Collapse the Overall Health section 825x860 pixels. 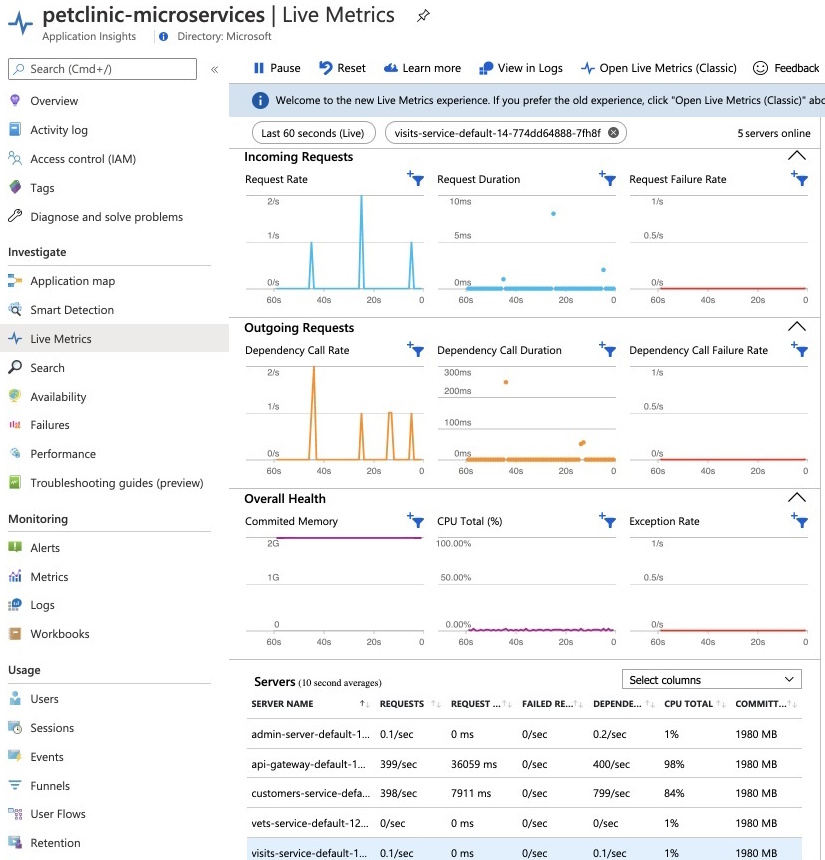pyautogui.click(x=796, y=498)
